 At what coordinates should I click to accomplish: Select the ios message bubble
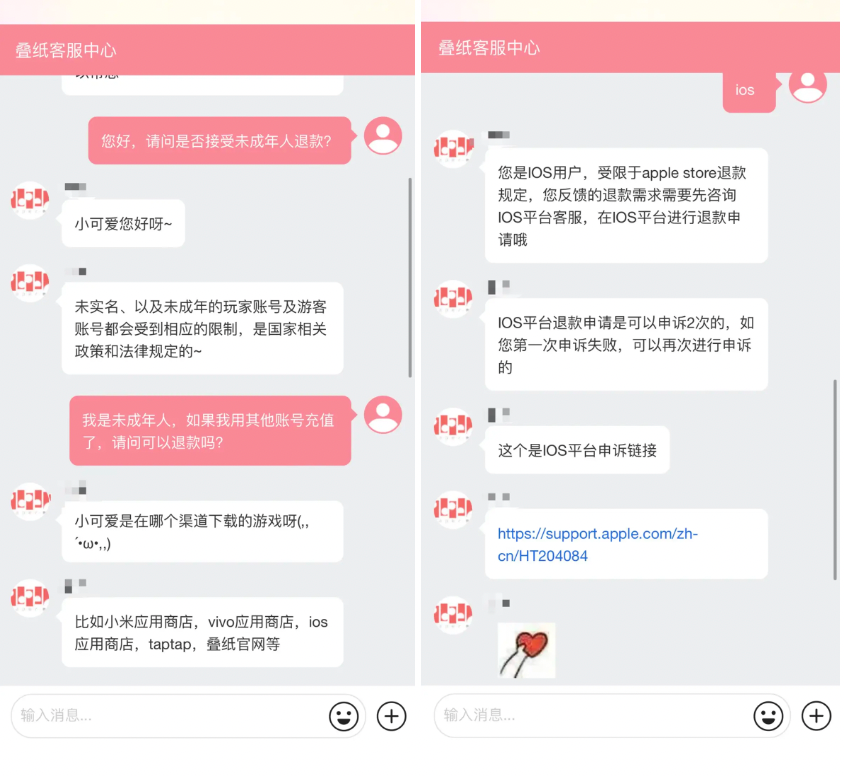point(749,90)
